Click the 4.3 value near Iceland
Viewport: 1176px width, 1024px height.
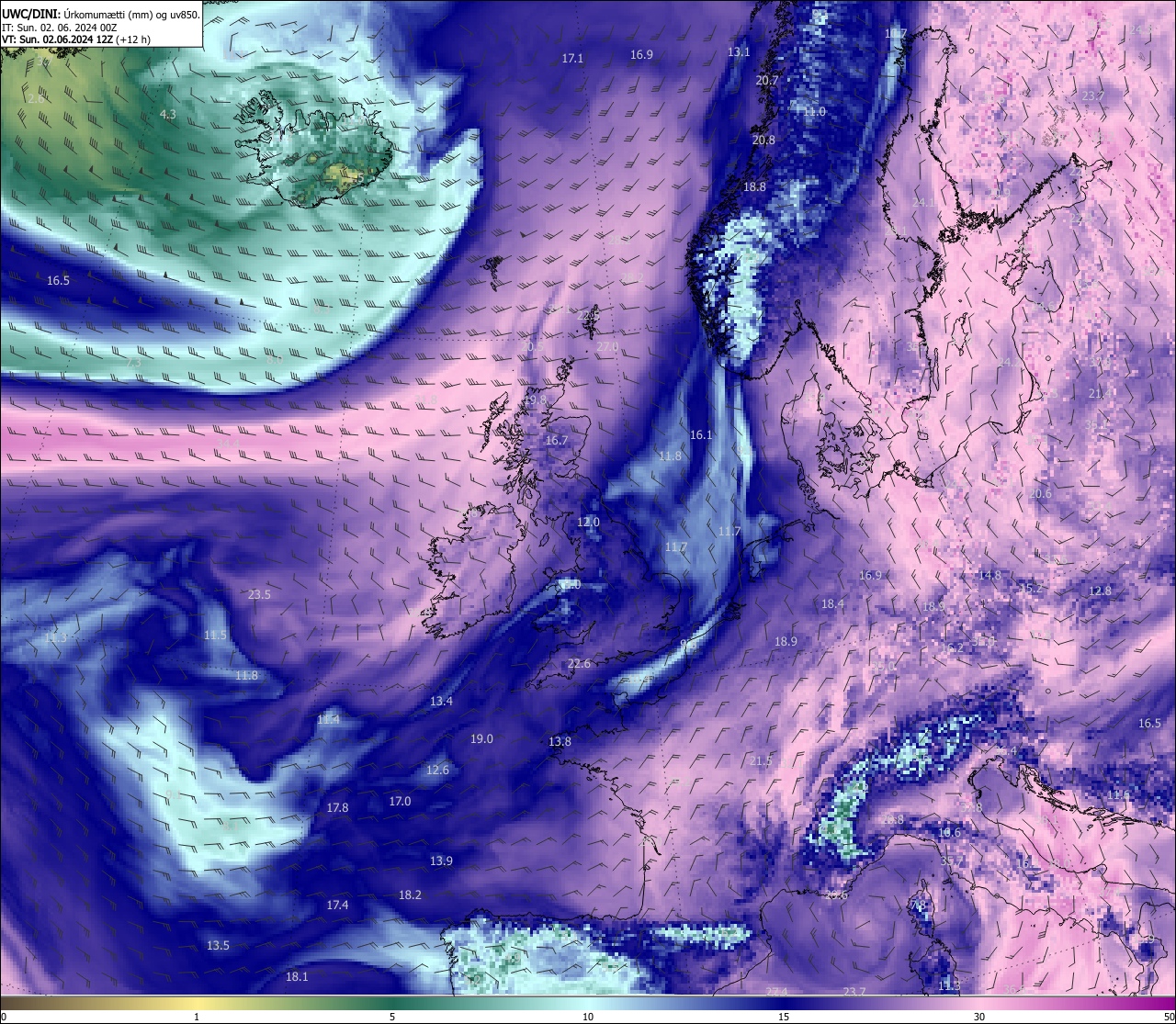coord(167,115)
